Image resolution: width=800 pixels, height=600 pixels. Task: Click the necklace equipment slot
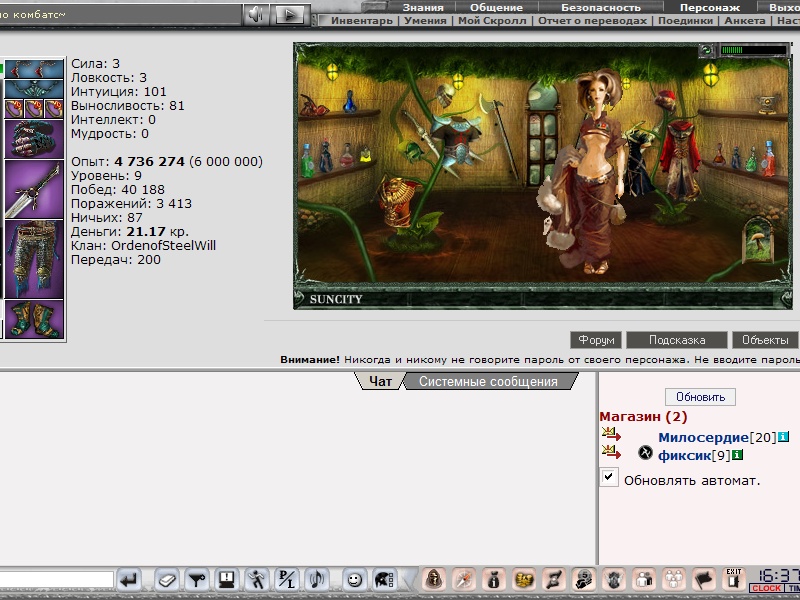point(34,89)
